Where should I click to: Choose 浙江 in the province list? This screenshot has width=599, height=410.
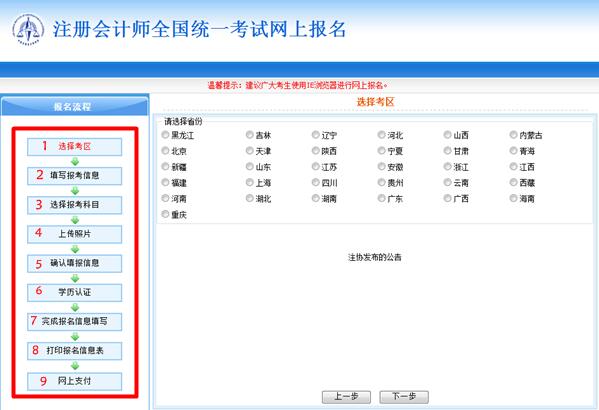coord(447,166)
